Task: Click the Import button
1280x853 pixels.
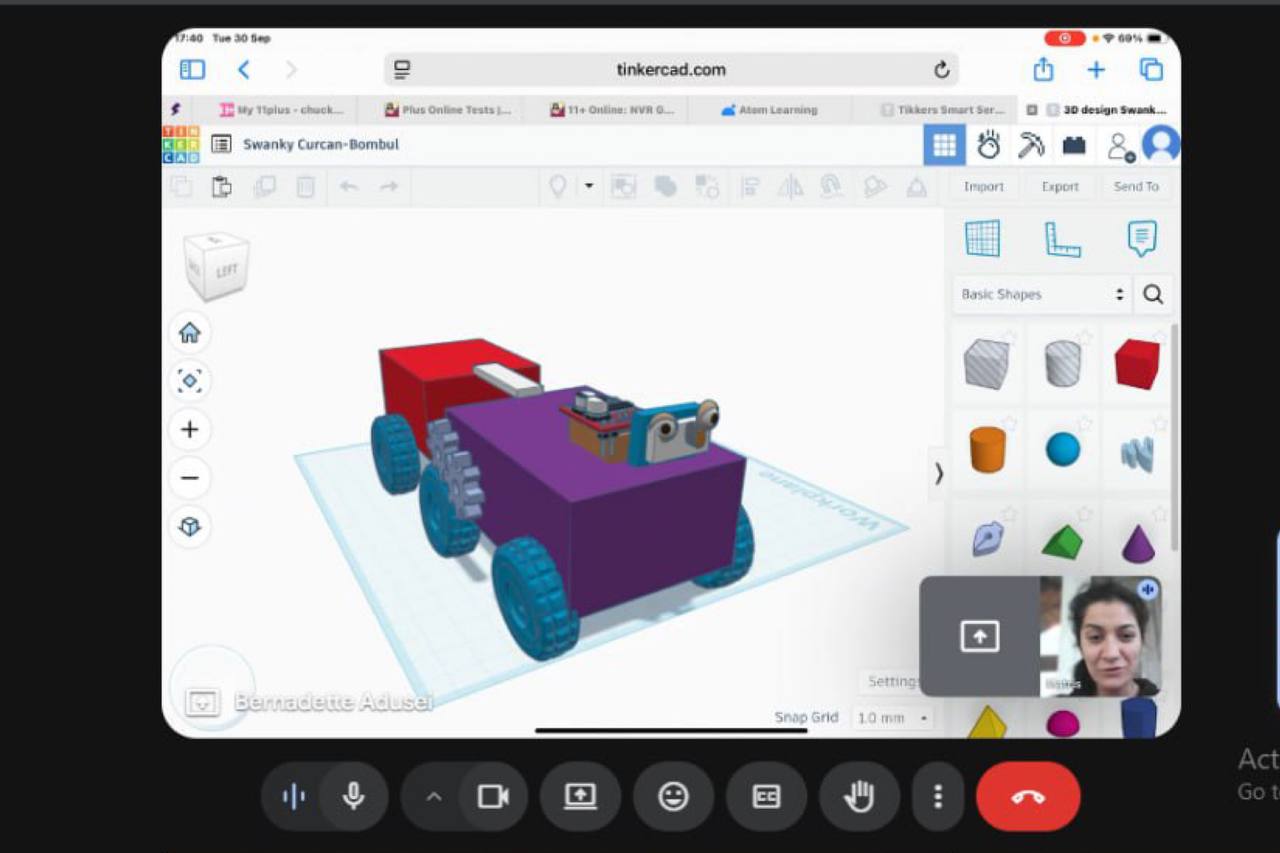Action: click(983, 187)
